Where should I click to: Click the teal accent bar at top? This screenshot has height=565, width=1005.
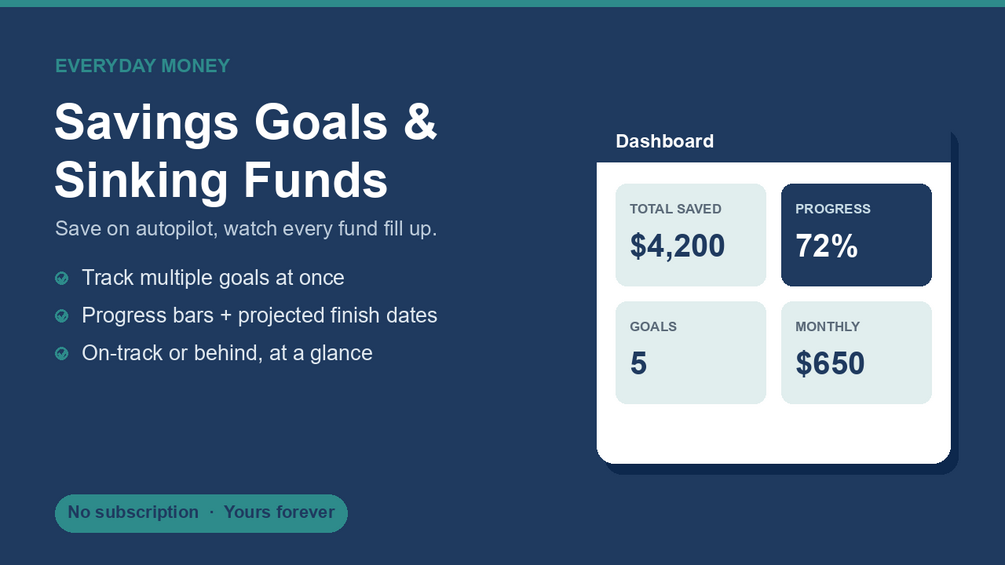[502, 3]
